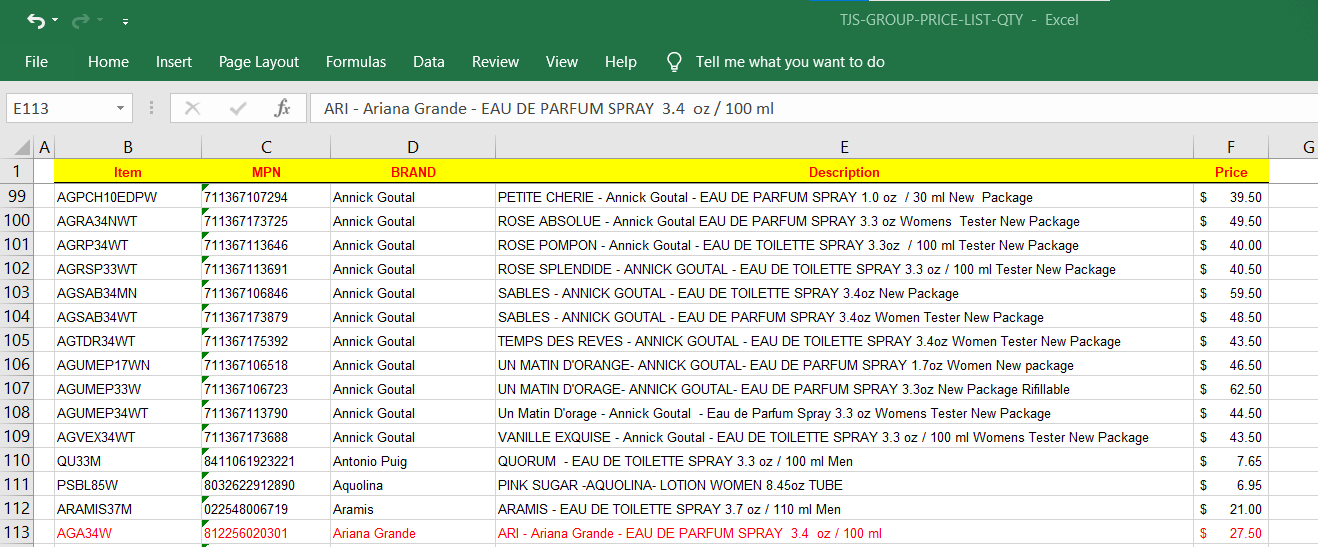This screenshot has width=1318, height=547.
Task: Open Customize Quick Access Toolbar dropdown
Action: tap(125, 21)
